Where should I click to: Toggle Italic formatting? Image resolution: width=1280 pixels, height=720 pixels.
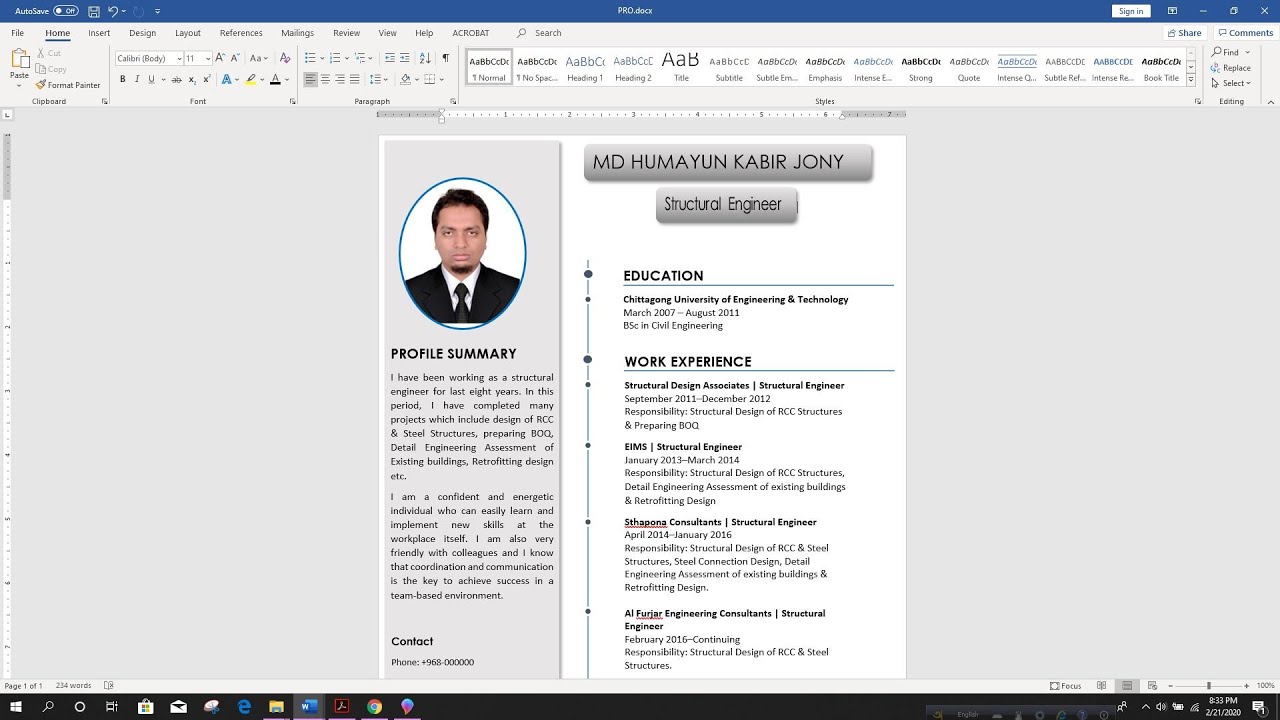[137, 79]
